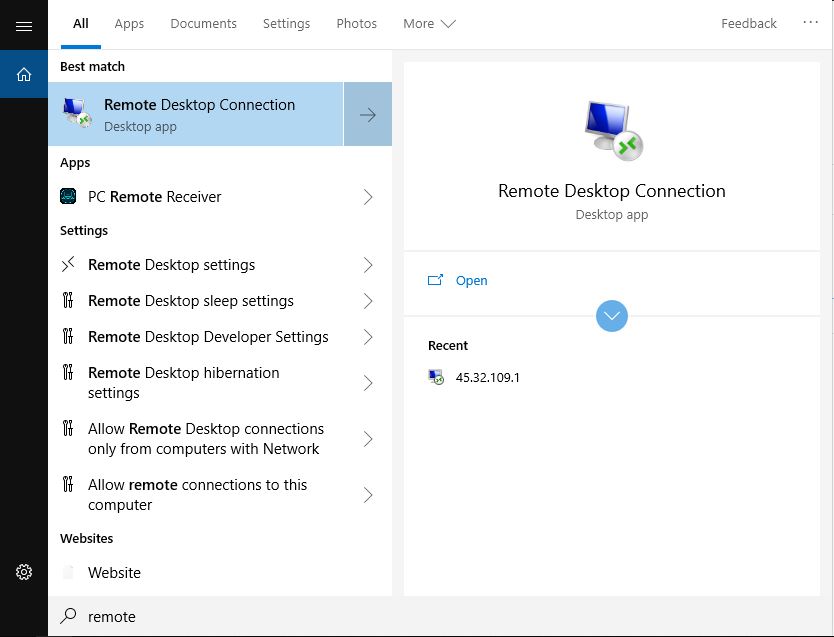The height and width of the screenshot is (637, 834).
Task: Expand the Remote Desktop sleep settings chevron
Action: point(368,301)
